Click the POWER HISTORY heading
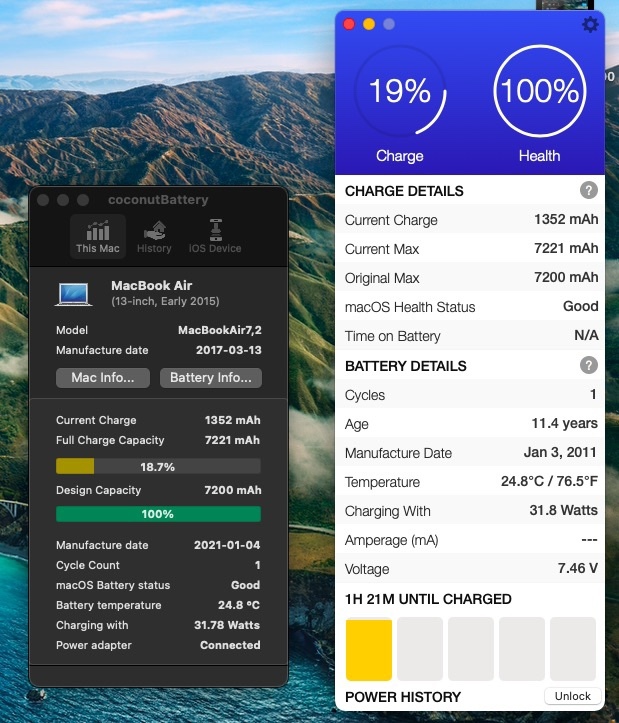Screen dimensions: 619x723 (x=403, y=697)
